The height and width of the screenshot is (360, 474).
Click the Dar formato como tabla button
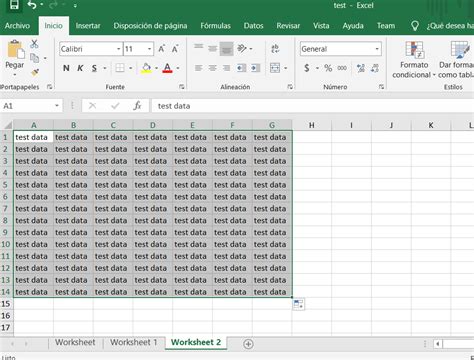(456, 60)
